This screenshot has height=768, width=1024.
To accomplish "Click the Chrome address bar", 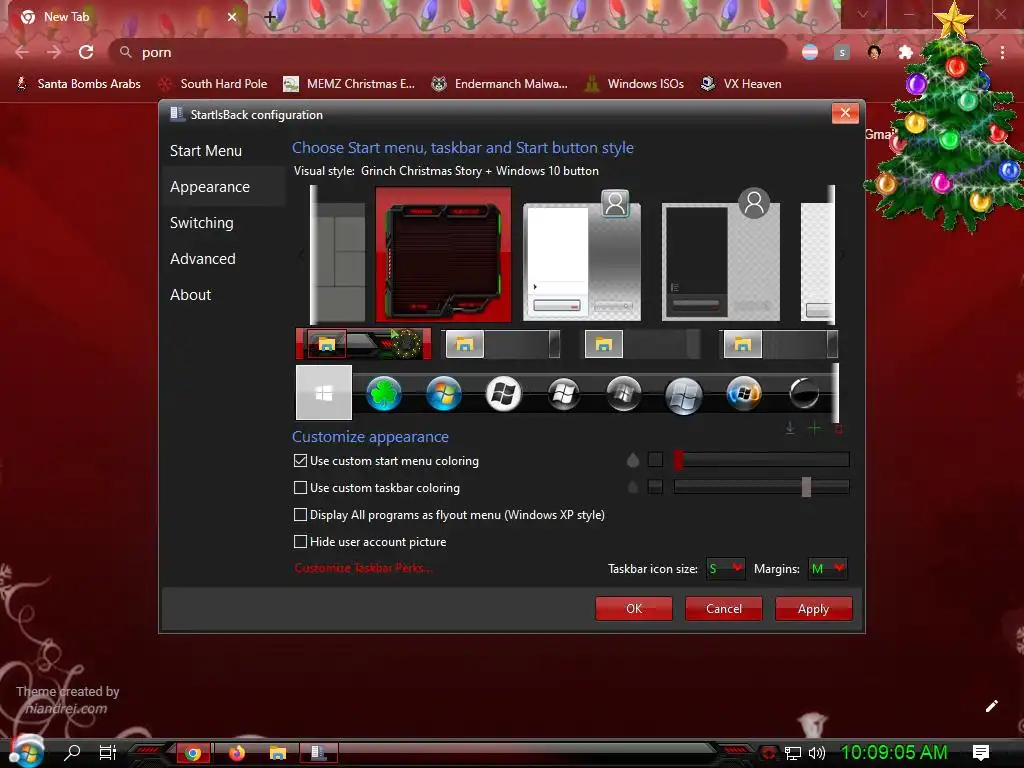I will [448, 52].
